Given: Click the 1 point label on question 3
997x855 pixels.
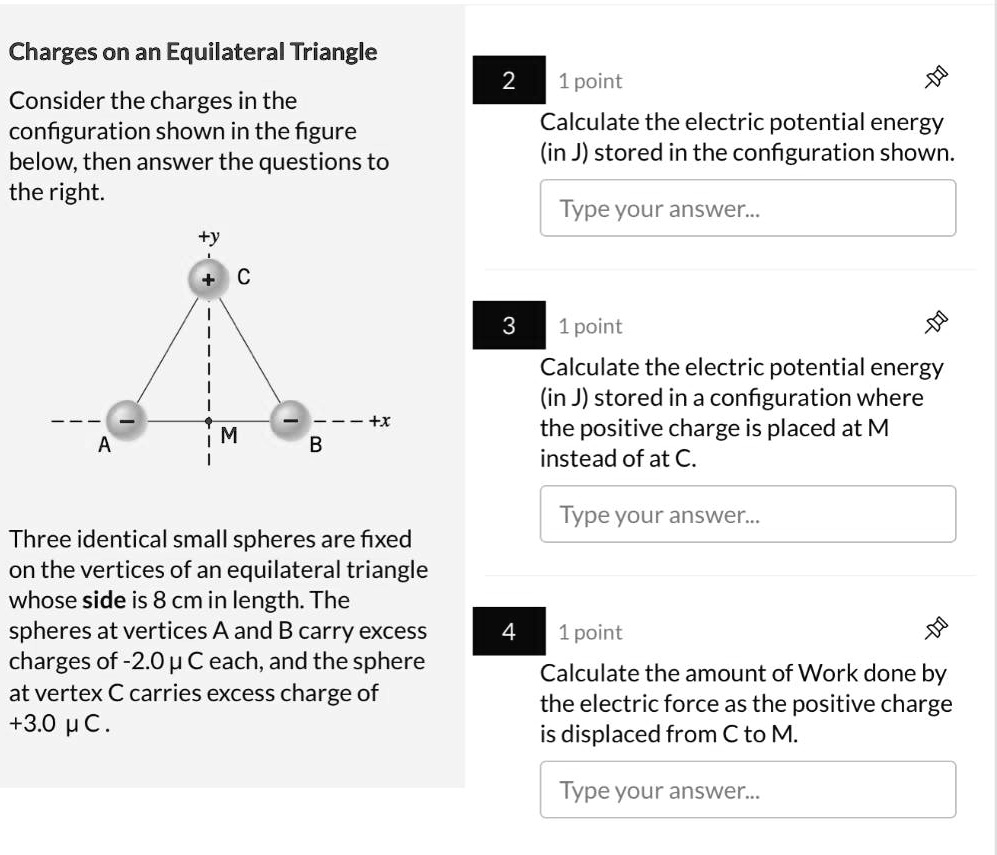Looking at the screenshot, I should click(x=589, y=325).
